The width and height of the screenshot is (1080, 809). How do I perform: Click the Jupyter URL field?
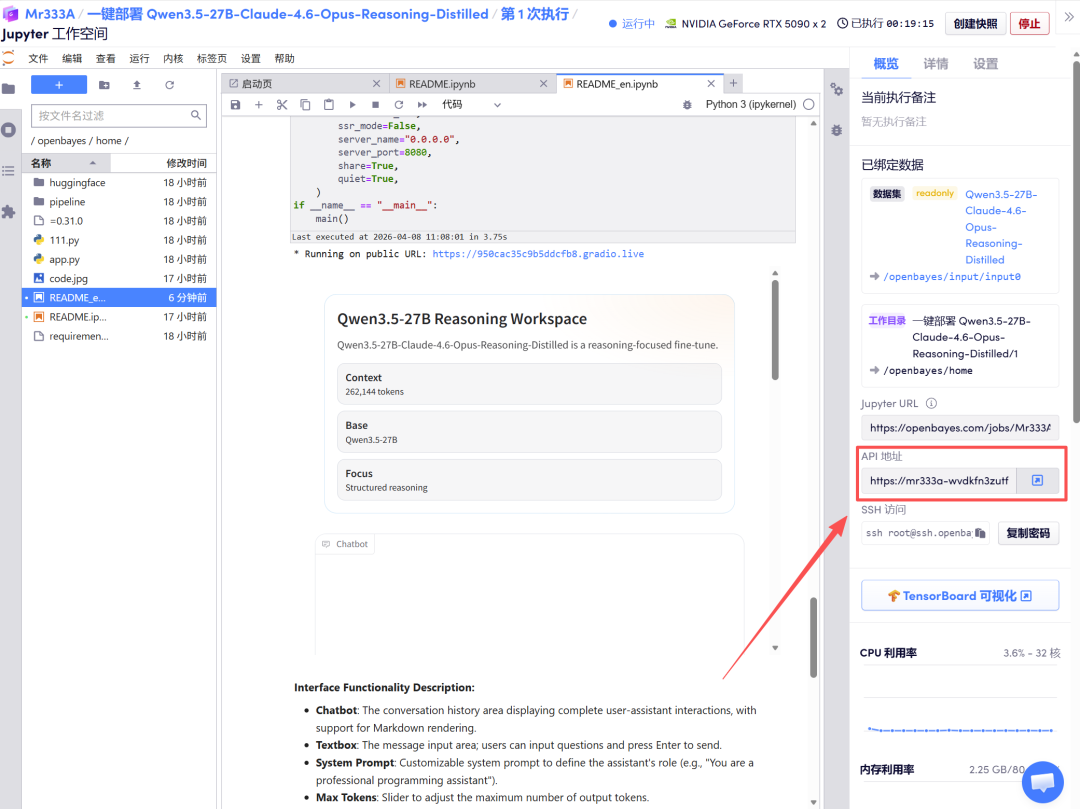[959, 428]
